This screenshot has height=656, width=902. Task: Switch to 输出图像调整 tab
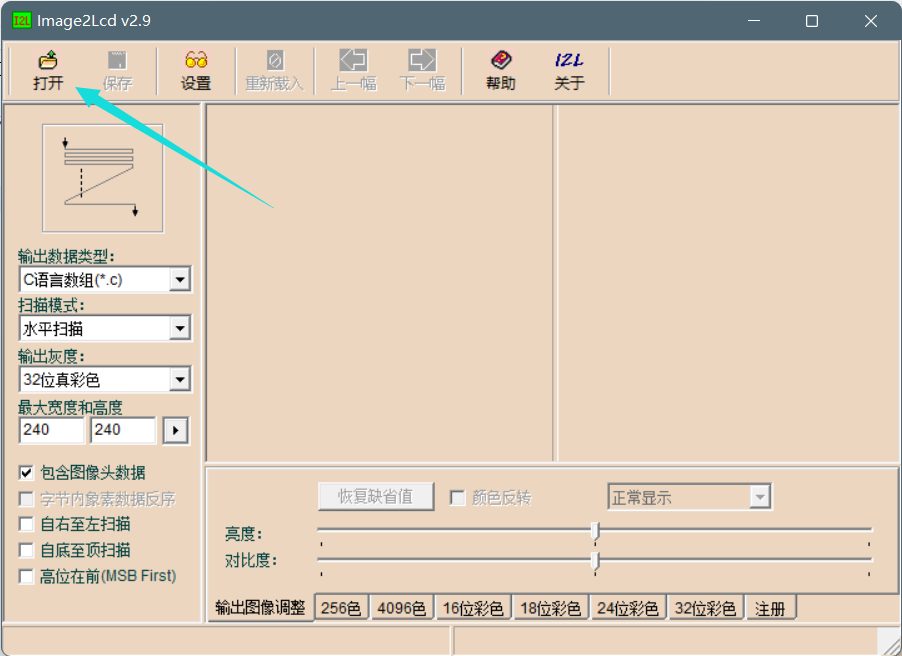260,608
